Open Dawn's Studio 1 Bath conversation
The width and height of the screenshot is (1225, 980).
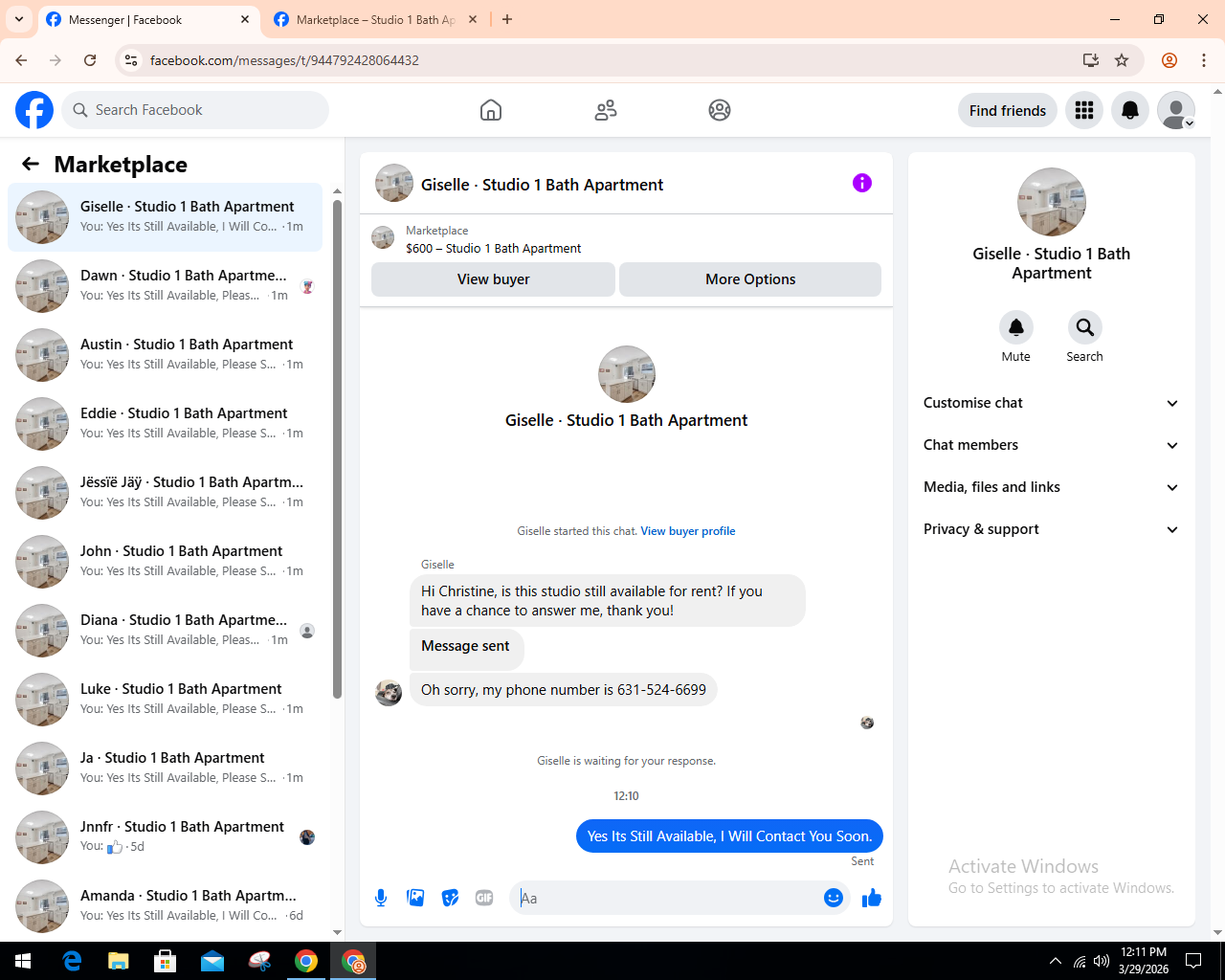(165, 286)
